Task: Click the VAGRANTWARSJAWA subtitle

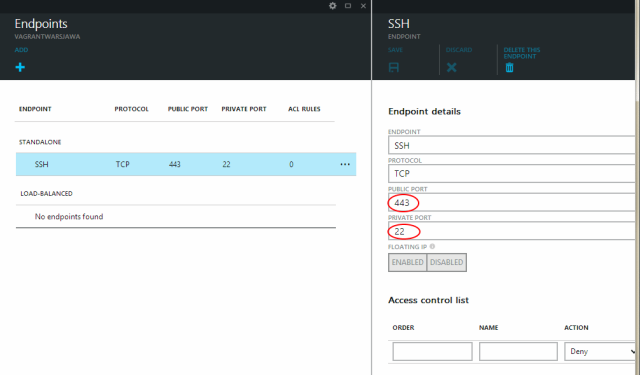Action: click(x=47, y=37)
